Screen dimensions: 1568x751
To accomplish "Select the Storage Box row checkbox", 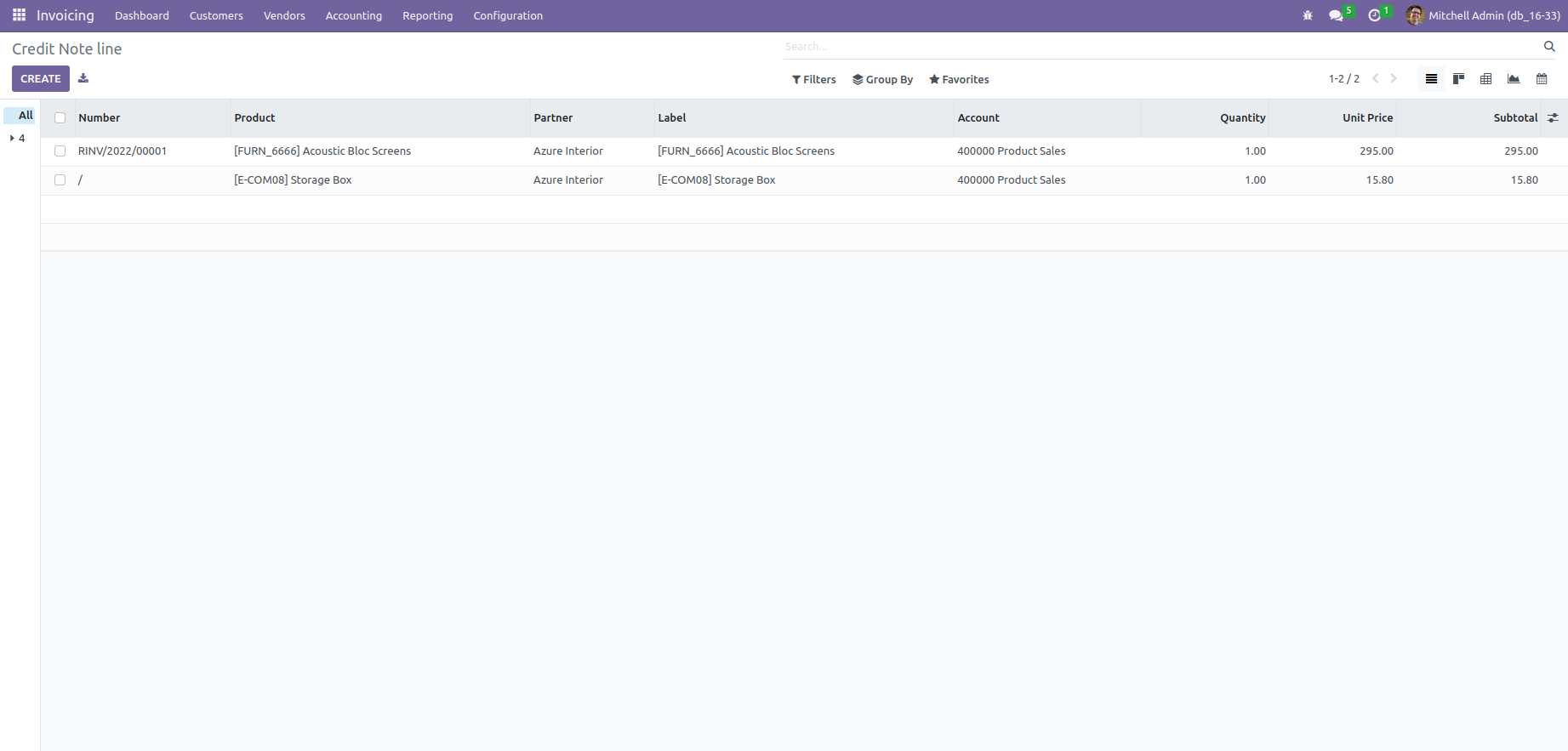I will [60, 180].
